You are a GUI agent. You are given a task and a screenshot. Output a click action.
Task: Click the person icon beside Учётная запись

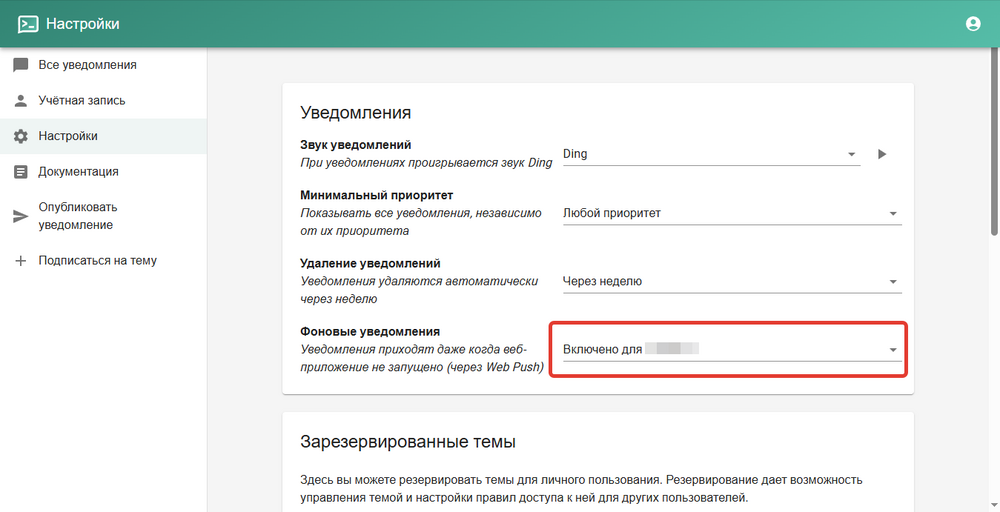tap(20, 101)
